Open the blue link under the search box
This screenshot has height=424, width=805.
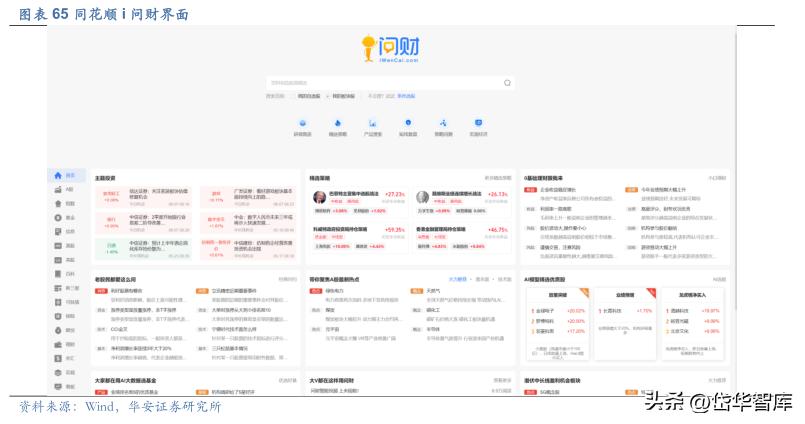pyautogui.click(x=406, y=96)
